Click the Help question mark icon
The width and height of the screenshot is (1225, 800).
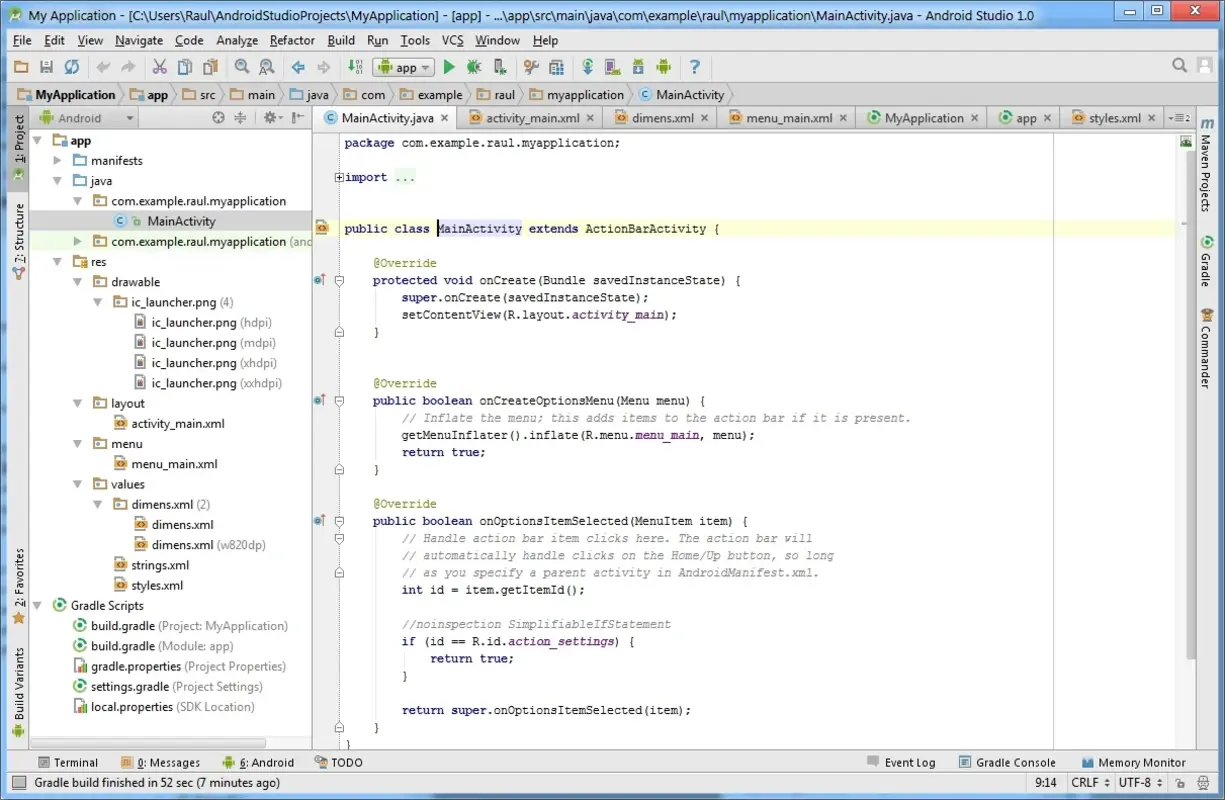(695, 67)
